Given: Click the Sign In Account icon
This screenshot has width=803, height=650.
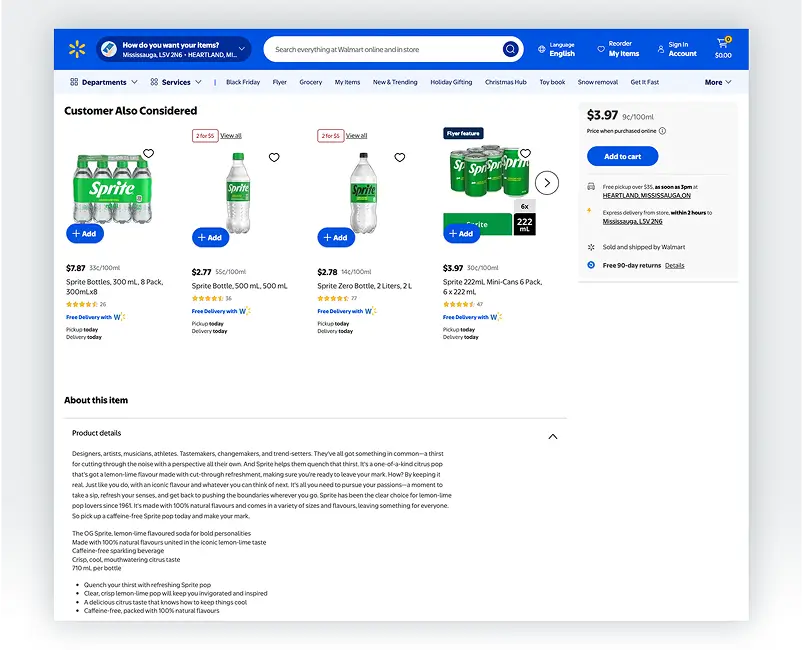Looking at the screenshot, I should pyautogui.click(x=661, y=49).
